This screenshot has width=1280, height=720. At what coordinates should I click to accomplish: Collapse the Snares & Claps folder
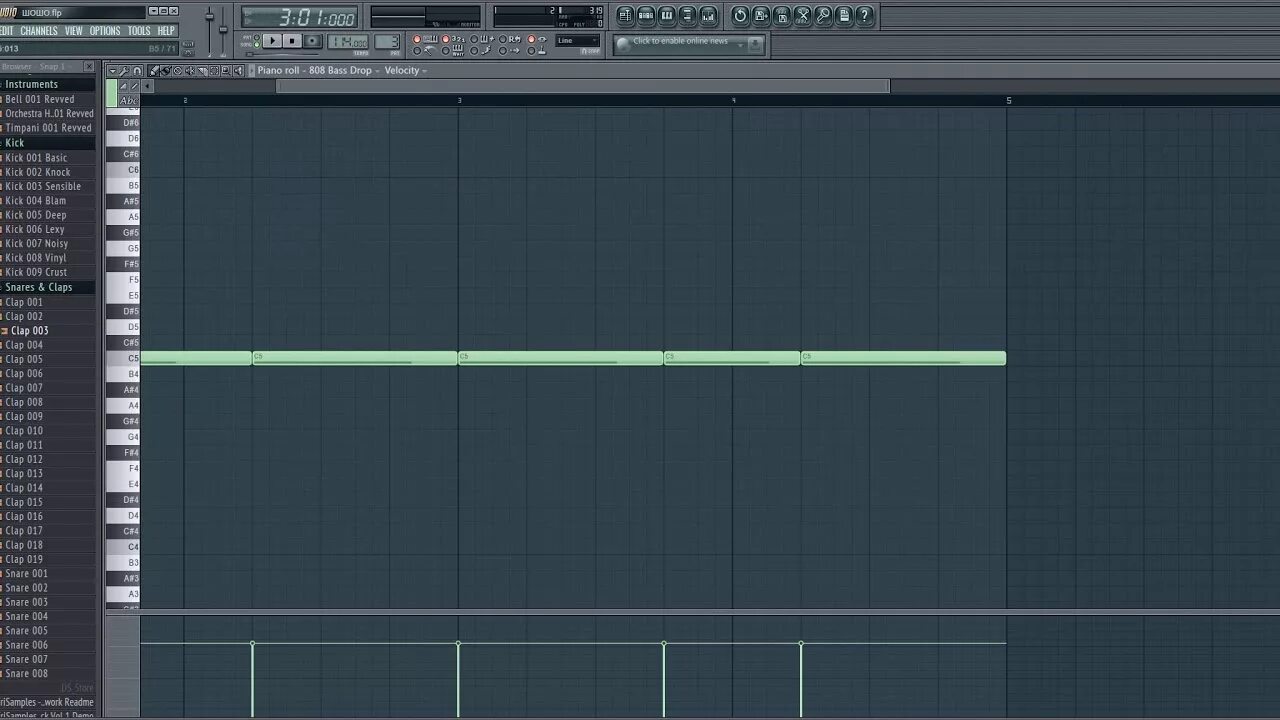pos(38,287)
